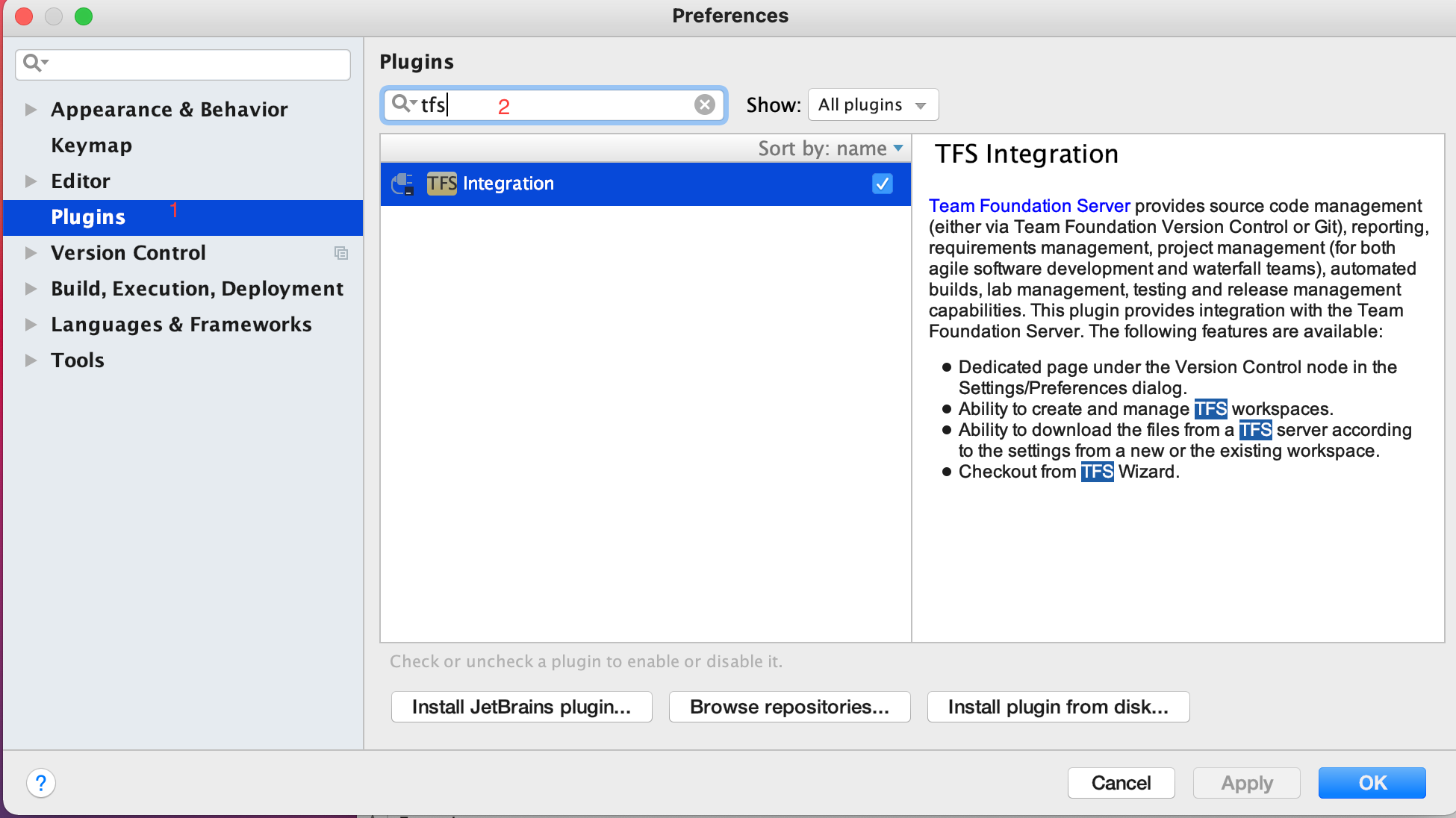This screenshot has height=818, width=1456.
Task: Expand the Build, Execution, Deployment section
Action: point(31,289)
